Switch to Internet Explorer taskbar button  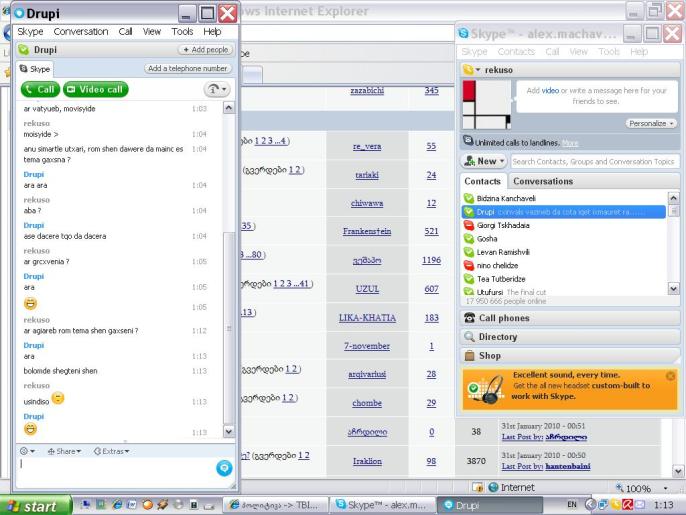click(276, 505)
